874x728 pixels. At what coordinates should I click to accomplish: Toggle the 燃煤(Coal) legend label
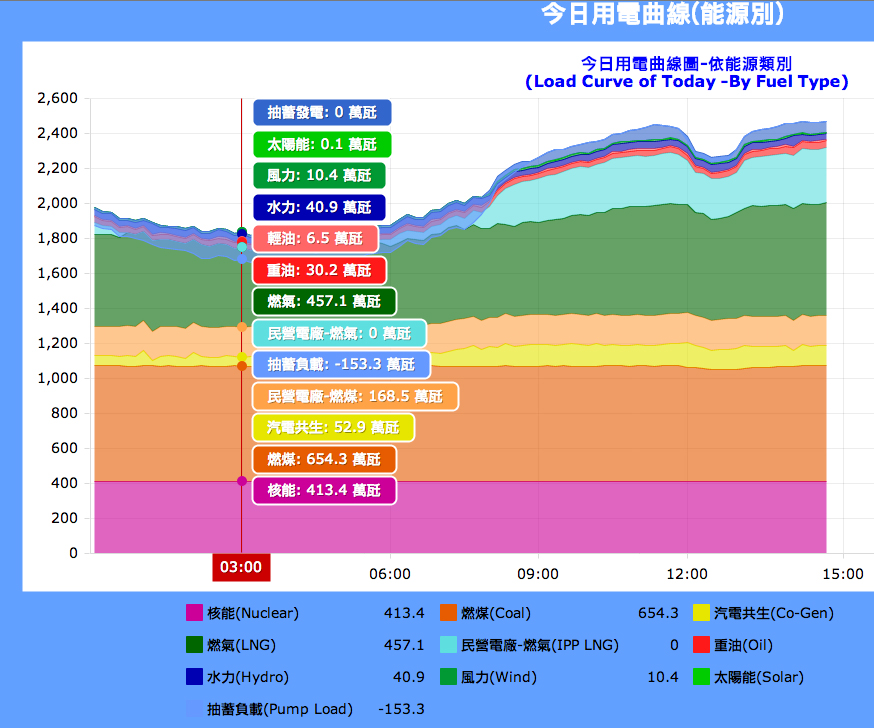[496, 613]
